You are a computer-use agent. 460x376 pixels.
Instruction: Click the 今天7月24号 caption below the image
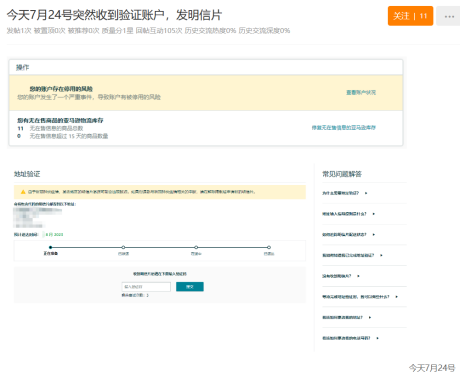pos(432,368)
